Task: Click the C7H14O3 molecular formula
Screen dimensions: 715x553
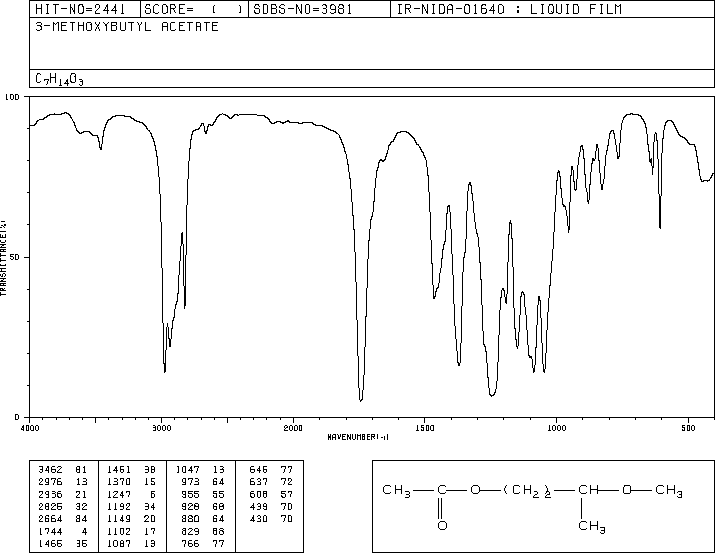Action: point(59,79)
